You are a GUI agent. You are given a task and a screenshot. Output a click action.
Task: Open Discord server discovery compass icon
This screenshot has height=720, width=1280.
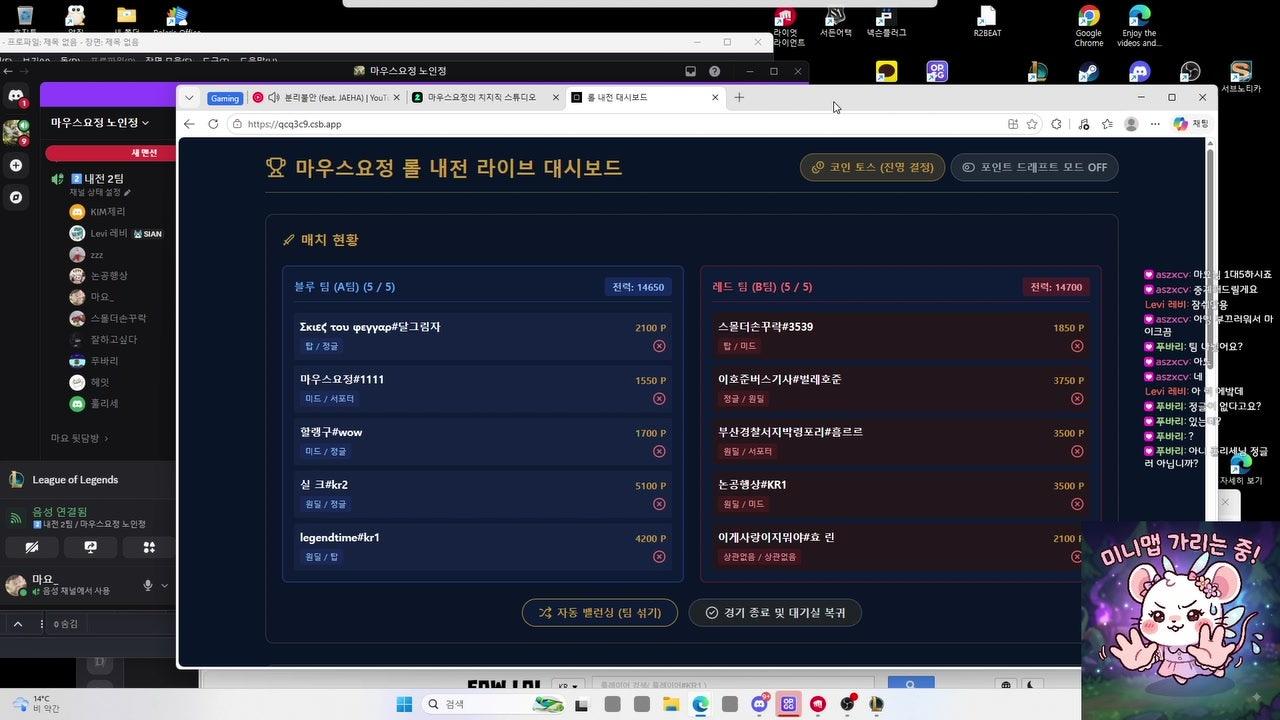coord(16,197)
